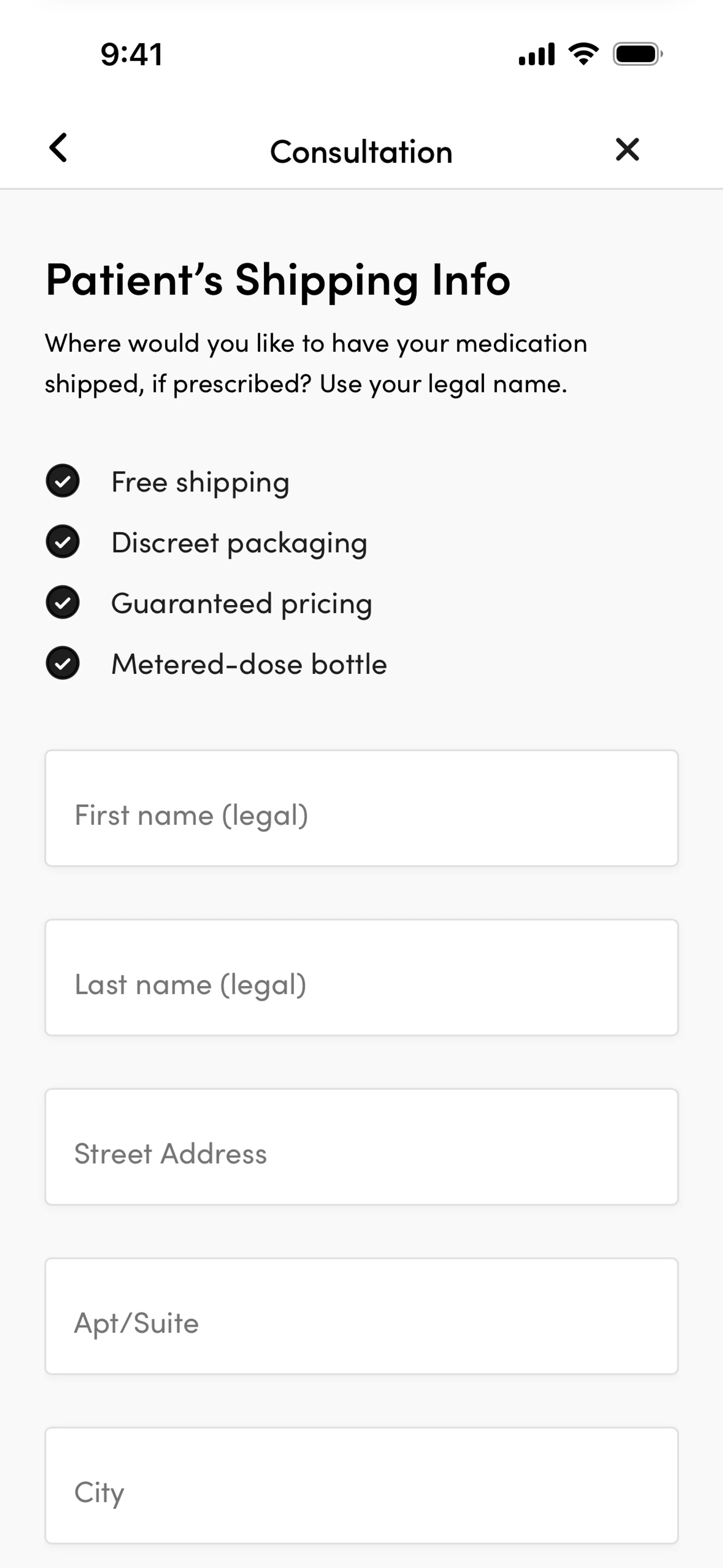
Task: Focus the Last name (legal) field
Action: (361, 978)
